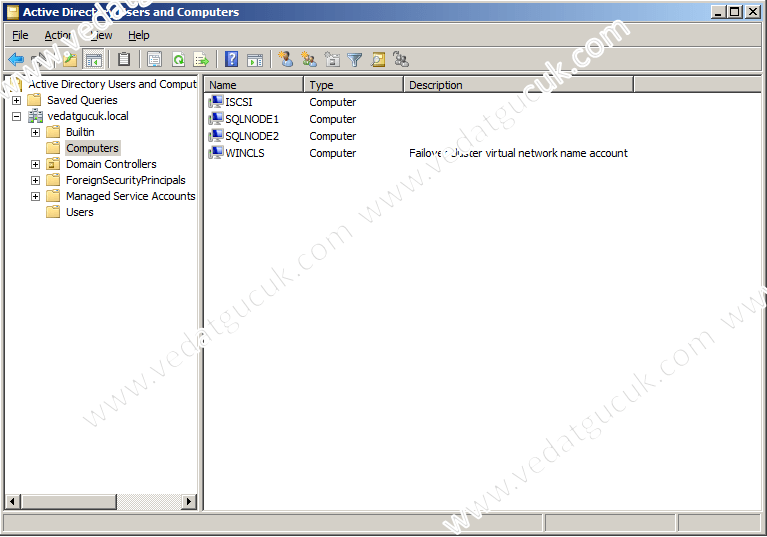Click the green Refresh toolbar icon
767x537 pixels.
tap(179, 60)
